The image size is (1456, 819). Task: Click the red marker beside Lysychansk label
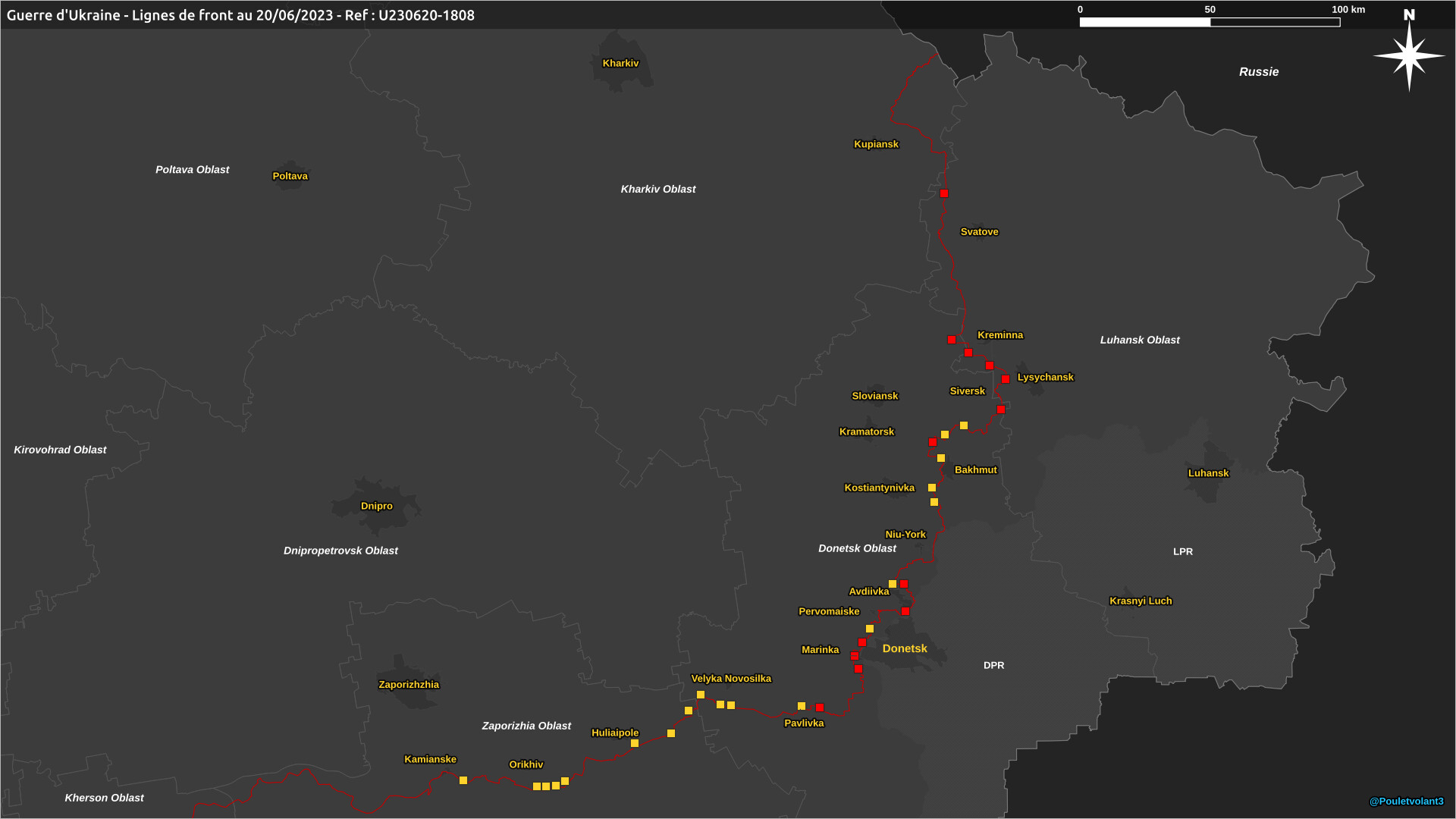tap(1006, 379)
